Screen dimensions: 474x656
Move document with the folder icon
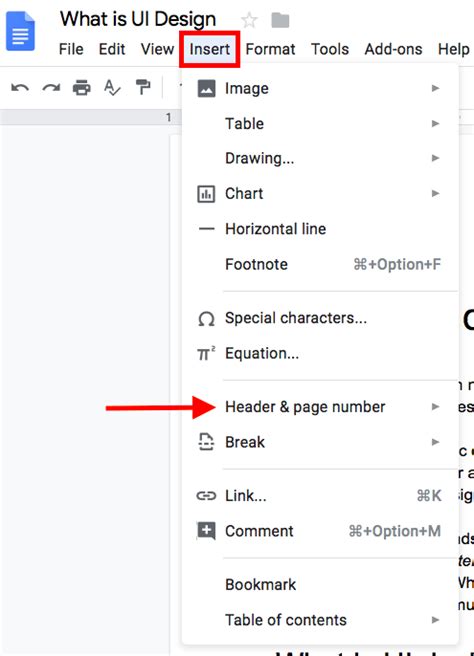(x=280, y=20)
